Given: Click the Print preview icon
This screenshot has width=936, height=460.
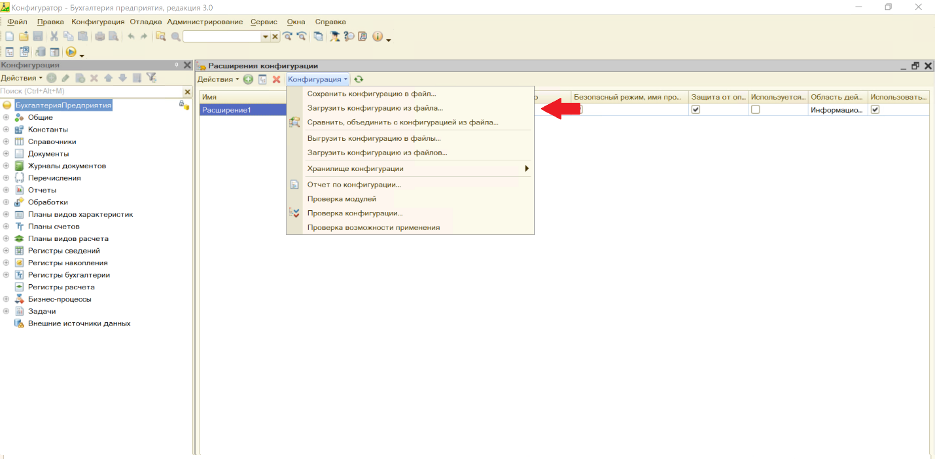Looking at the screenshot, I should 113,36.
